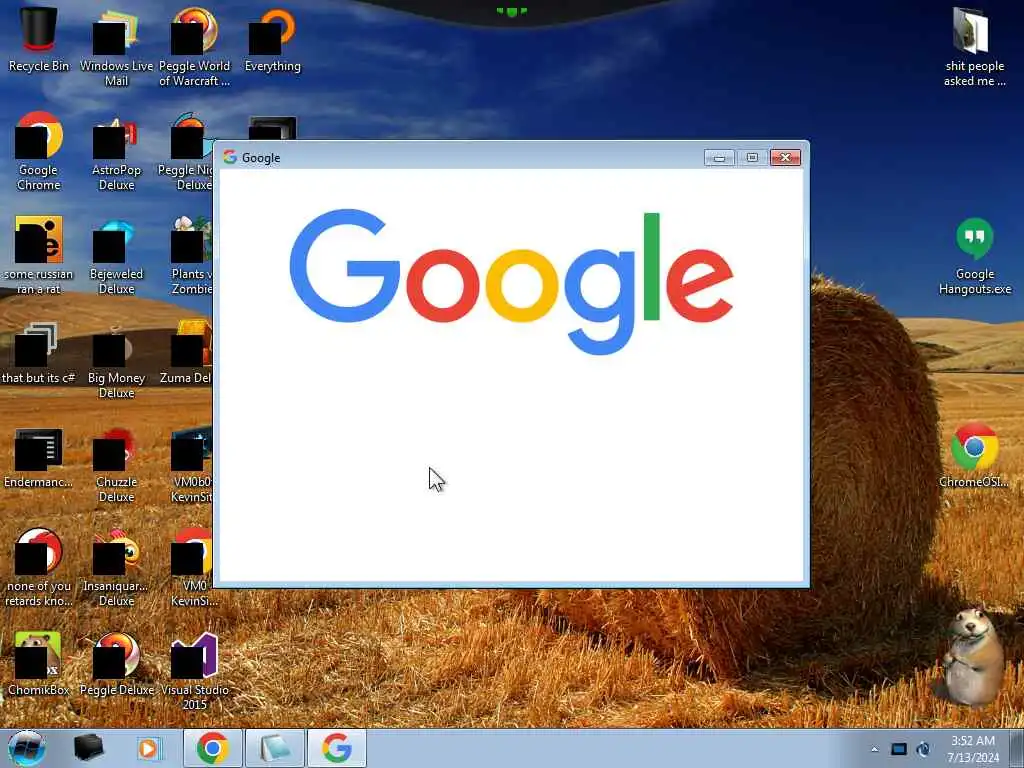
Task: Click the Google logo image in window
Action: pos(511,281)
